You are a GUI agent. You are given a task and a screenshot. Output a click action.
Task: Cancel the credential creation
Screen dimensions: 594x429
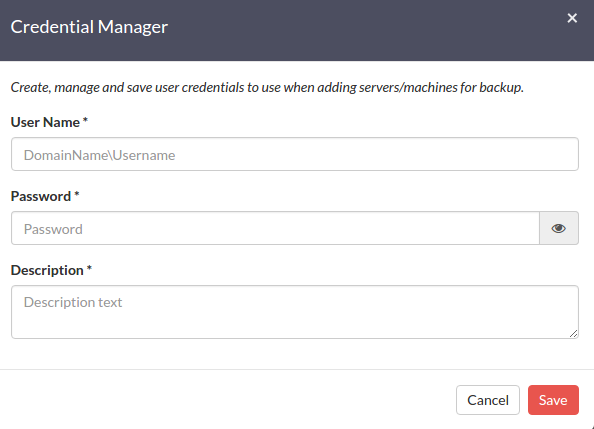(x=488, y=400)
